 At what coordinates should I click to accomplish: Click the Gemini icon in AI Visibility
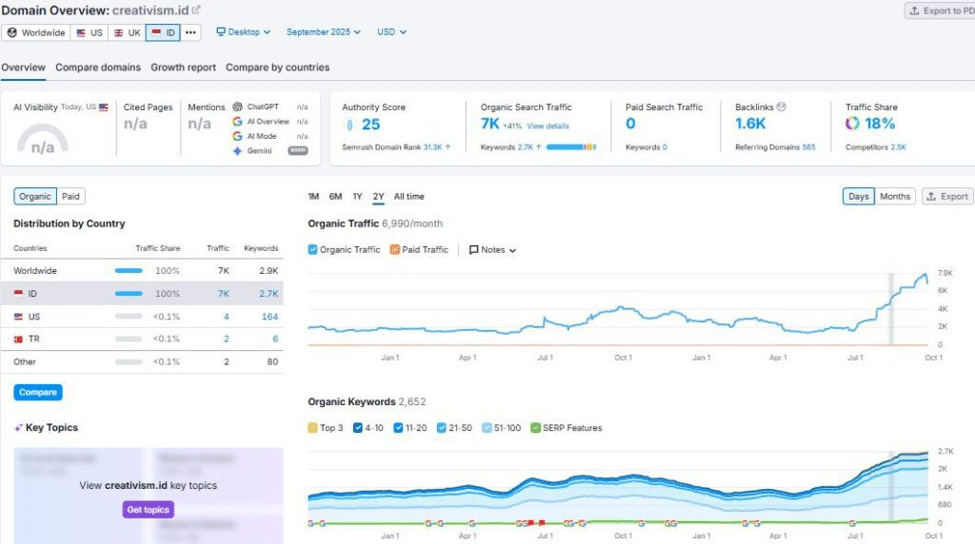[237, 151]
